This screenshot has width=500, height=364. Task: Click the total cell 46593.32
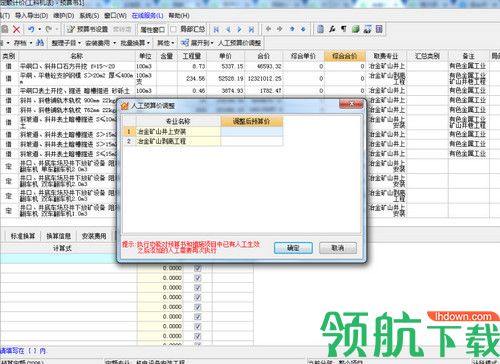(x=264, y=66)
